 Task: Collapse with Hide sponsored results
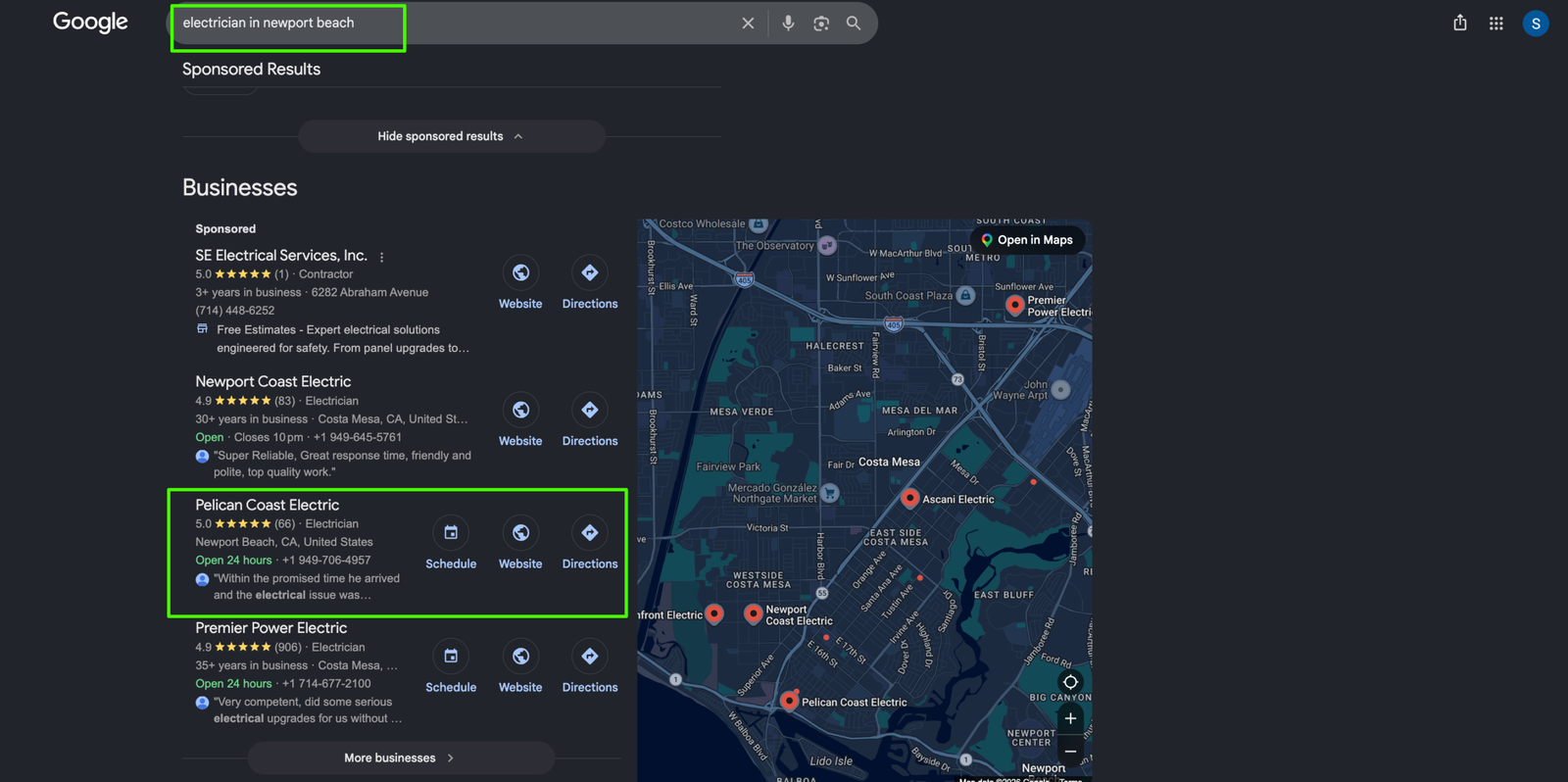click(451, 136)
